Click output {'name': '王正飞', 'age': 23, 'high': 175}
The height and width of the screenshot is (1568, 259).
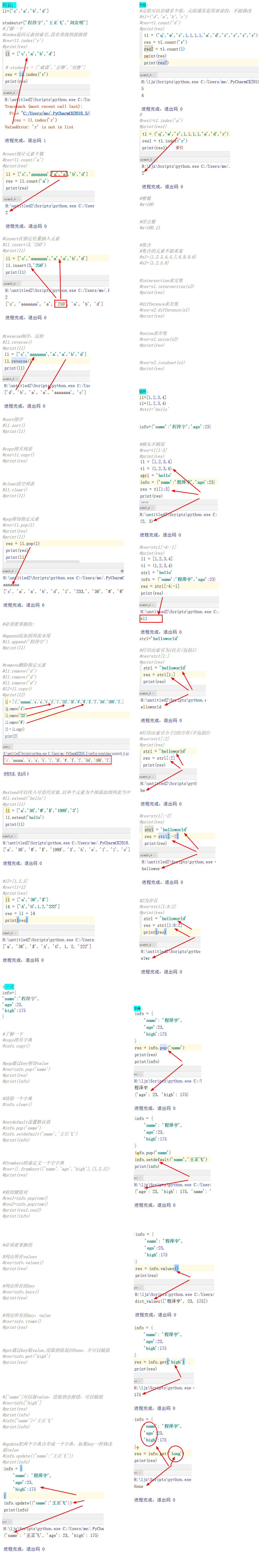51,1535
